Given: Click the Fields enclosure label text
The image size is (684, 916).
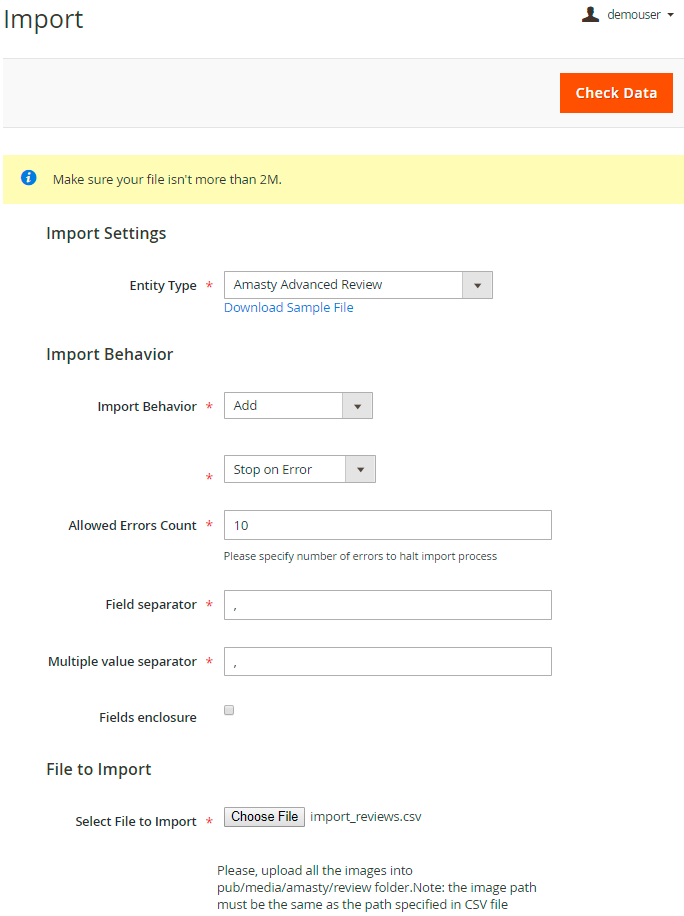Looking at the screenshot, I should tap(147, 717).
